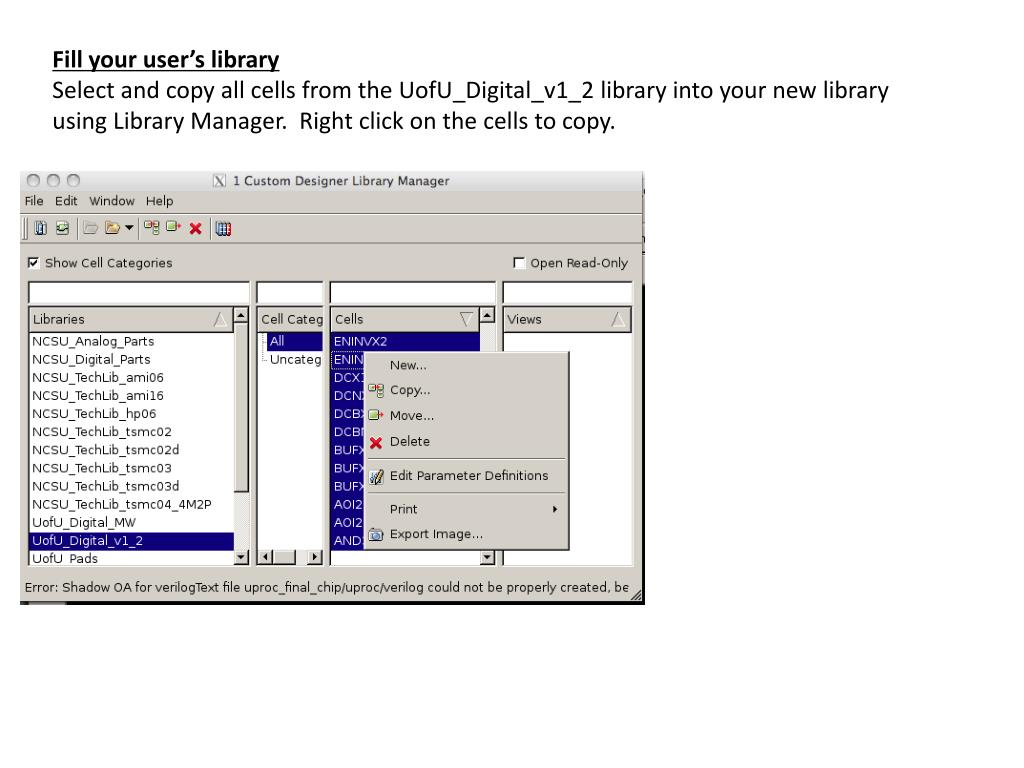Select the NCSU_TechLib_tsmc03 library
The height and width of the screenshot is (768, 1024).
click(132, 468)
